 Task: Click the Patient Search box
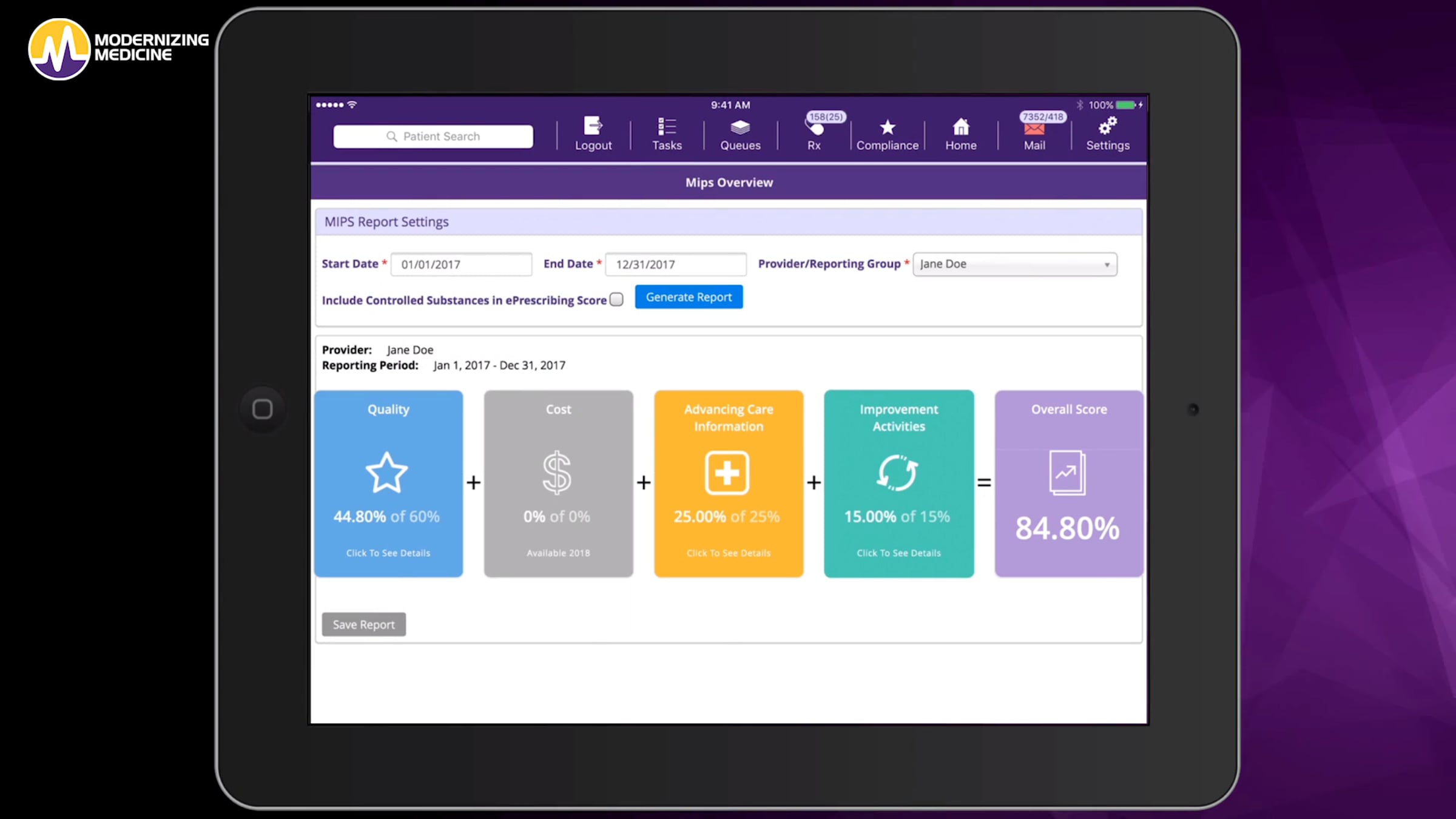point(433,136)
